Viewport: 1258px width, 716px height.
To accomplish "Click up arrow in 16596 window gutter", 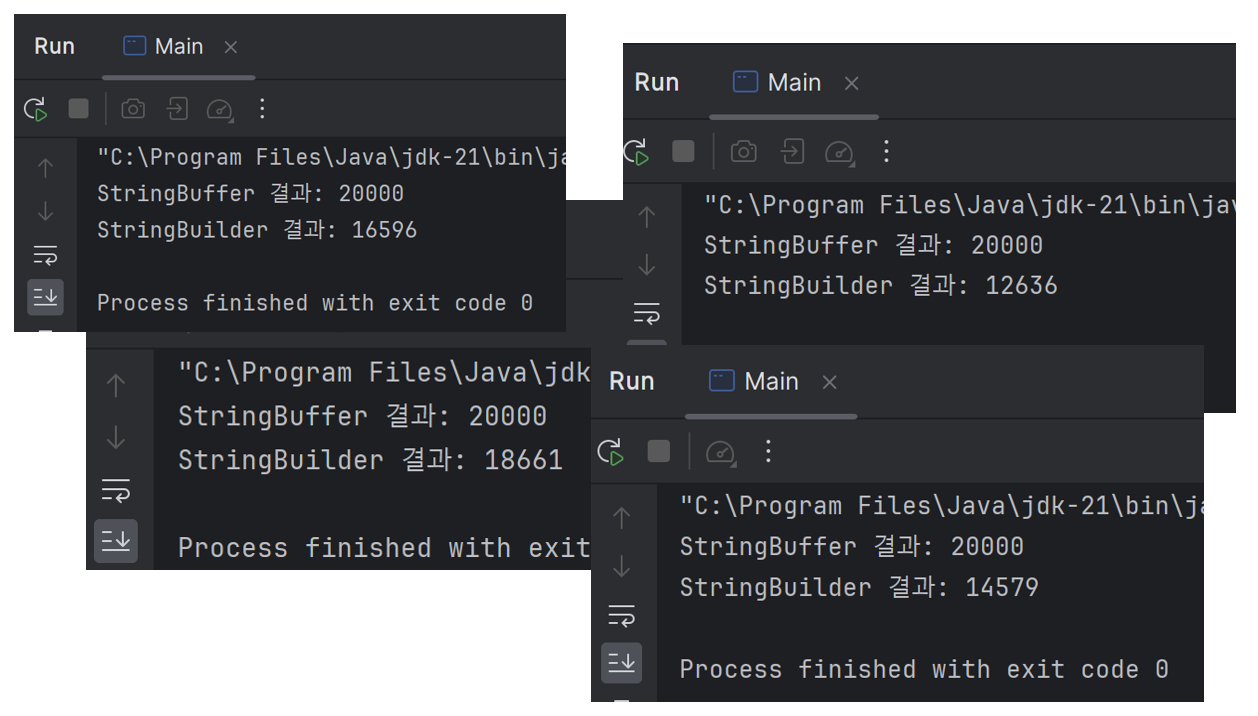I will (45, 168).
